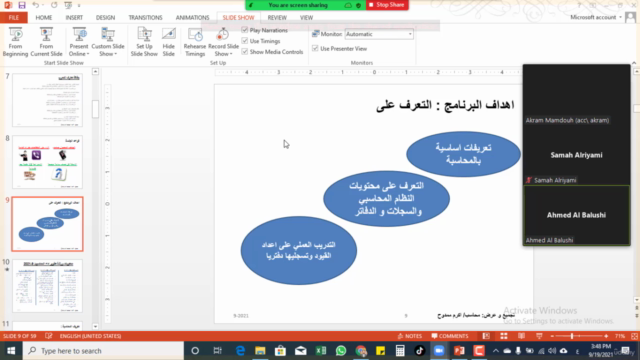Viewport: 640px width, 360px height.
Task: Start Rehearse Timings
Action: [195, 42]
